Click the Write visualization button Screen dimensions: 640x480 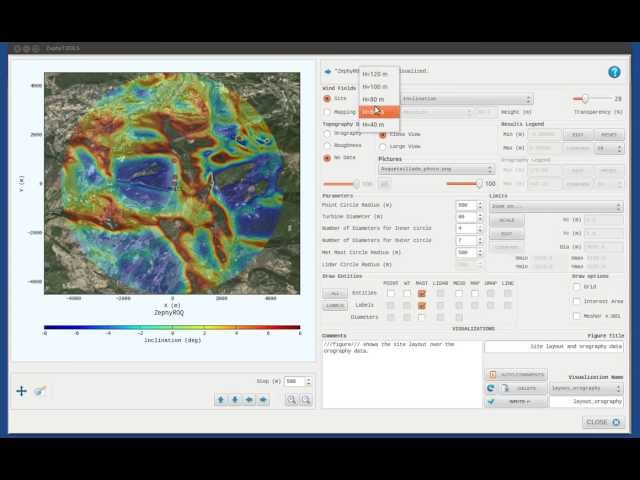click(516, 402)
